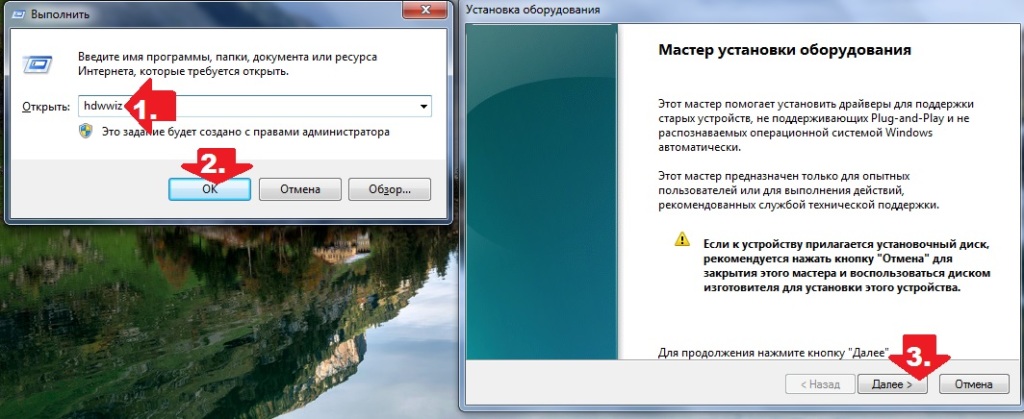The image size is (1024, 419).
Task: Click the 'Установка оборудования' window title
Action: 534,10
